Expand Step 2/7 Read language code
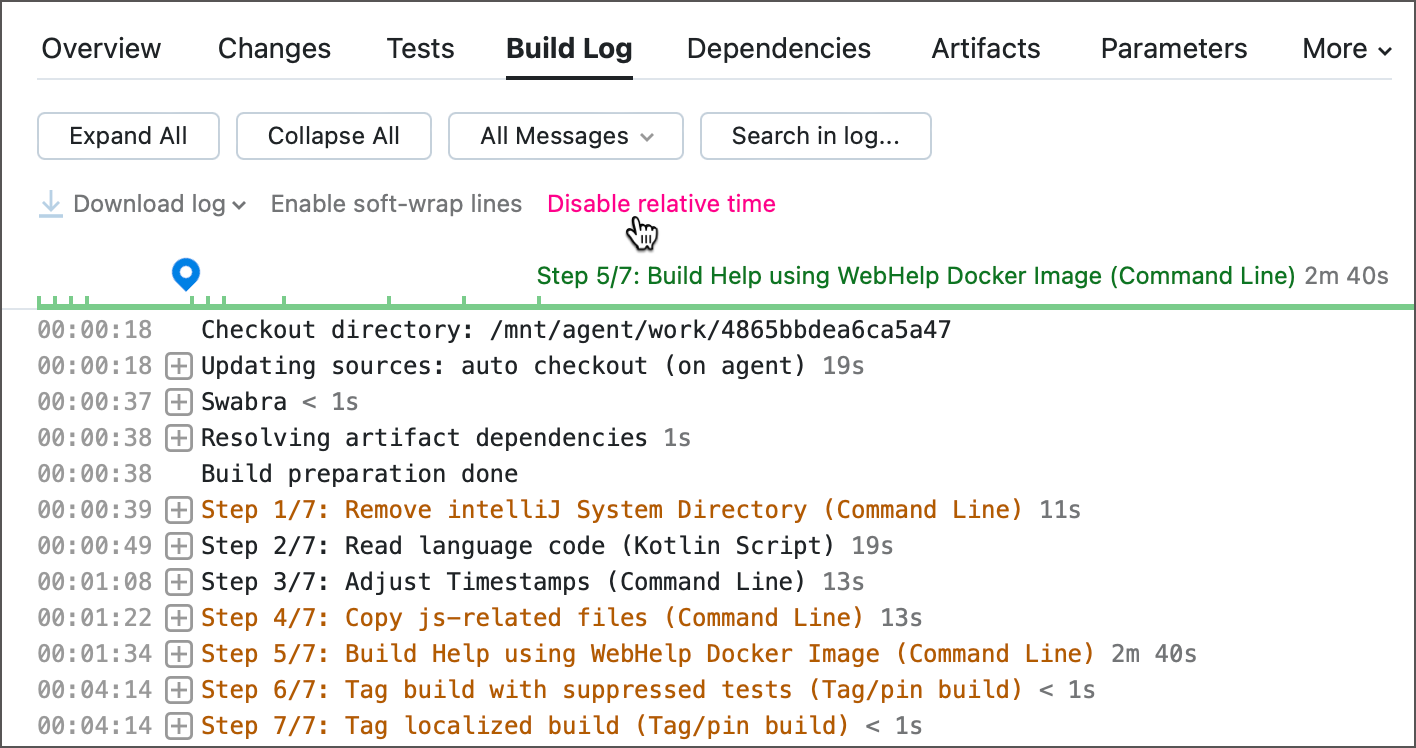Screen dimensions: 1416x748 point(178,546)
